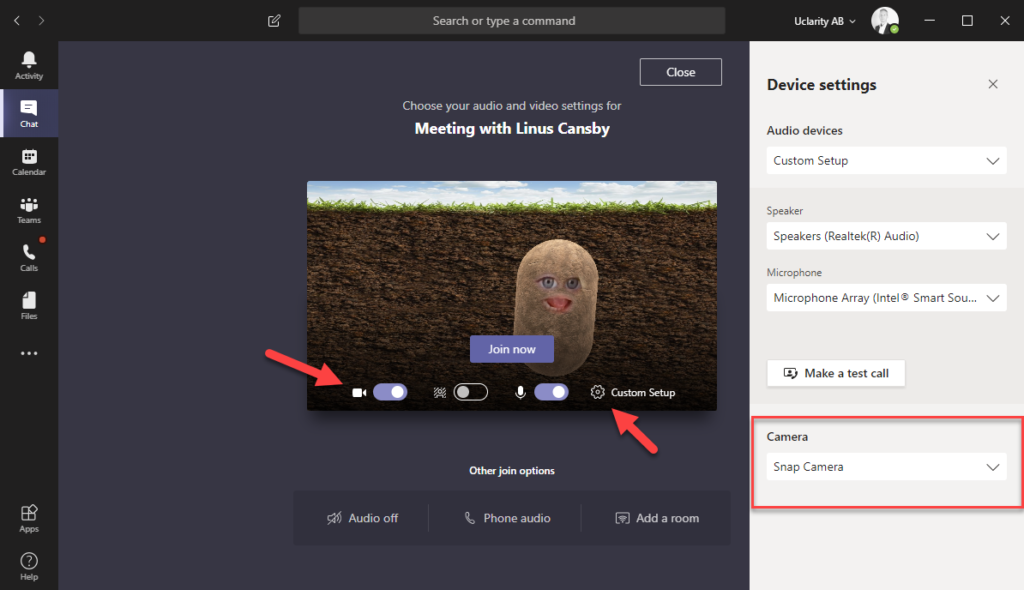Open the profile avatar menu
The height and width of the screenshot is (590, 1024).
pos(885,20)
